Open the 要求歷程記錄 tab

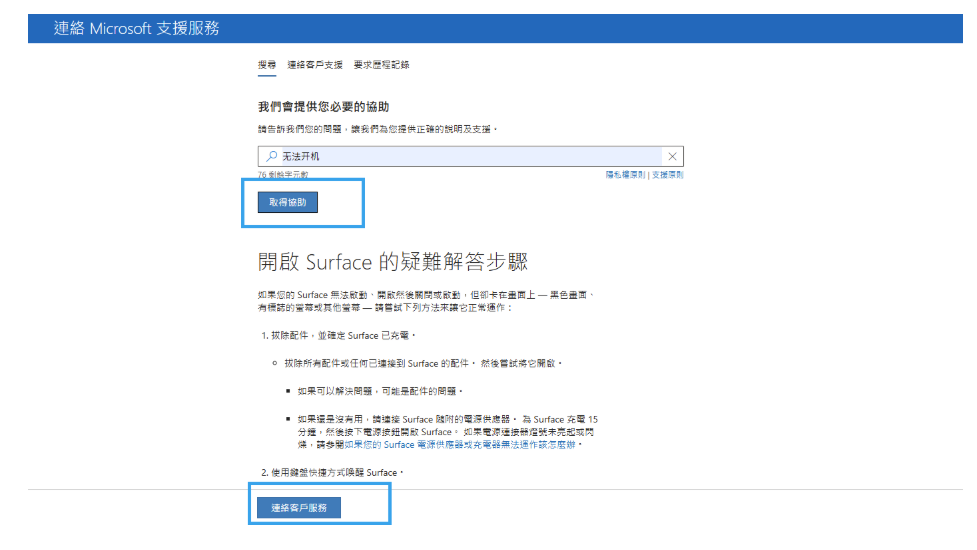coord(381,65)
